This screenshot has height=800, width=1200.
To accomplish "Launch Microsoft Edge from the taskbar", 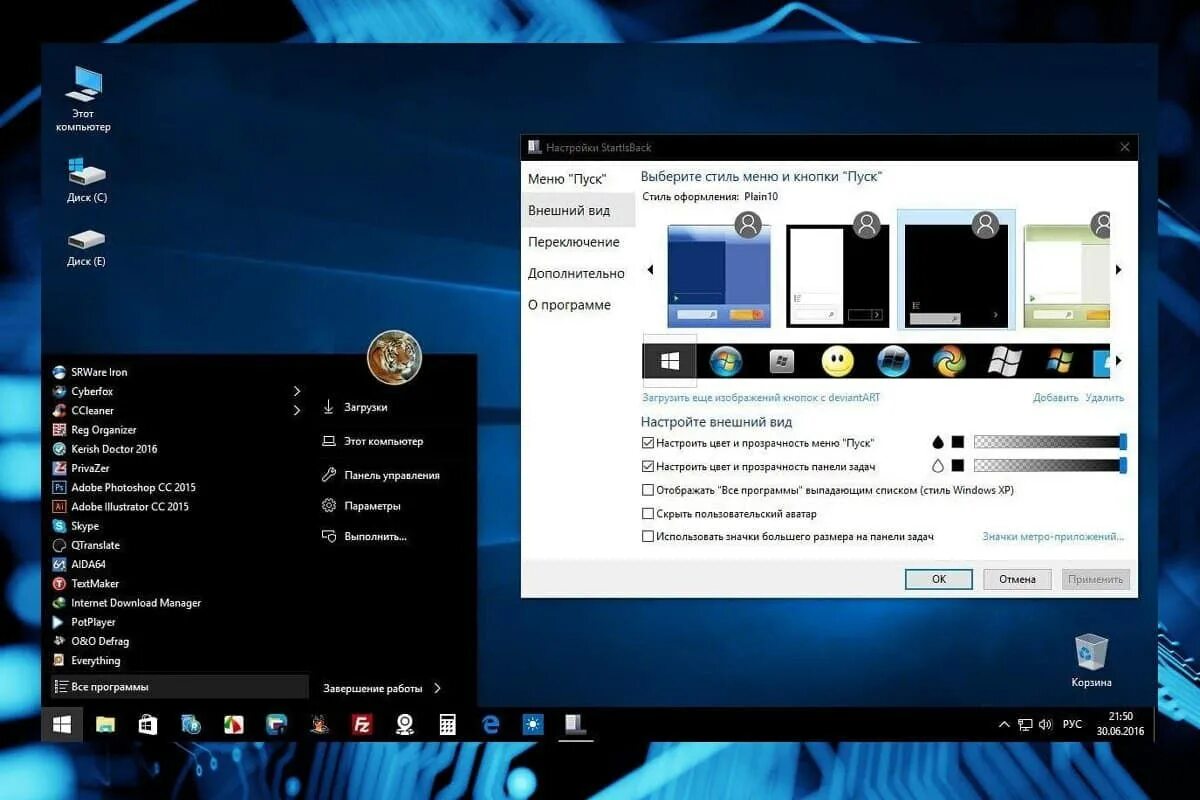I will tap(490, 725).
